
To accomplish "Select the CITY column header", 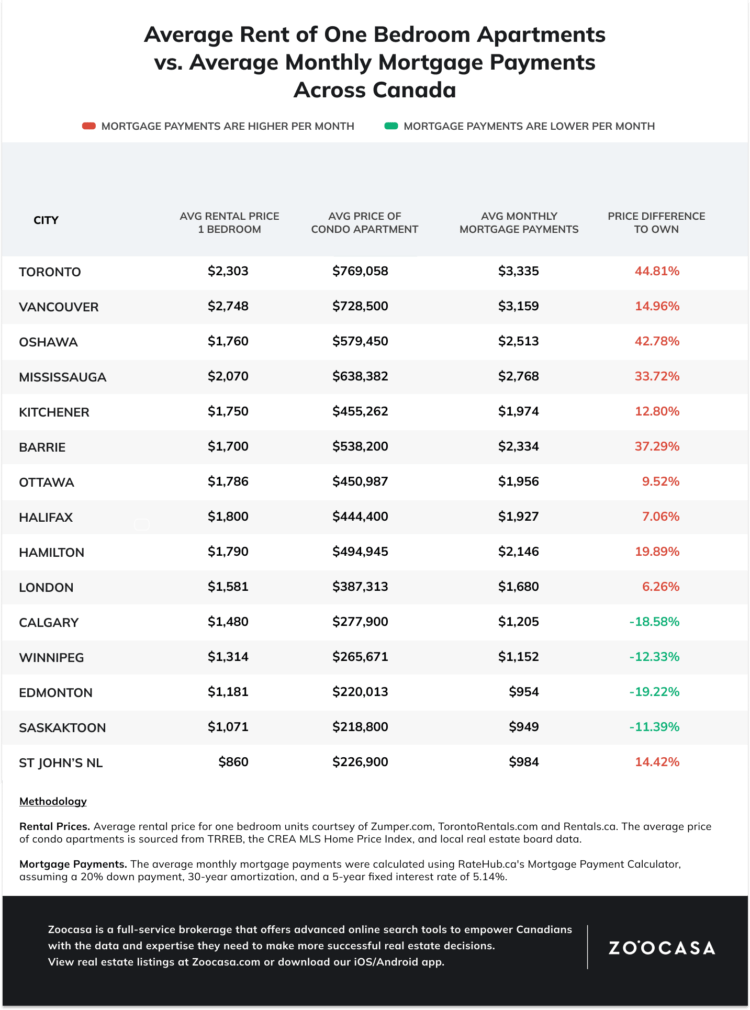I will pos(46,220).
